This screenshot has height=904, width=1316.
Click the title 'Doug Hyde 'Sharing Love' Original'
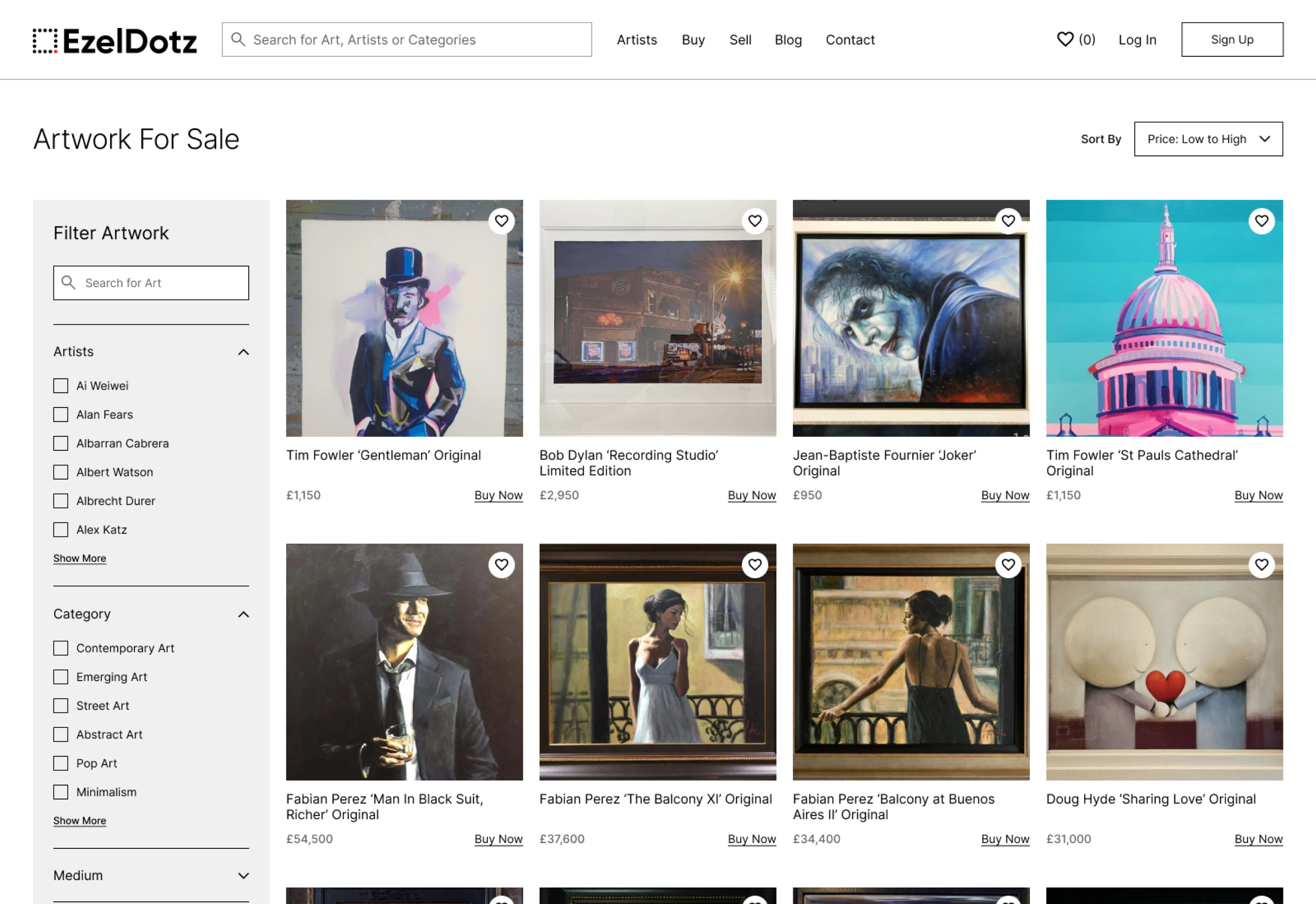pos(1150,799)
